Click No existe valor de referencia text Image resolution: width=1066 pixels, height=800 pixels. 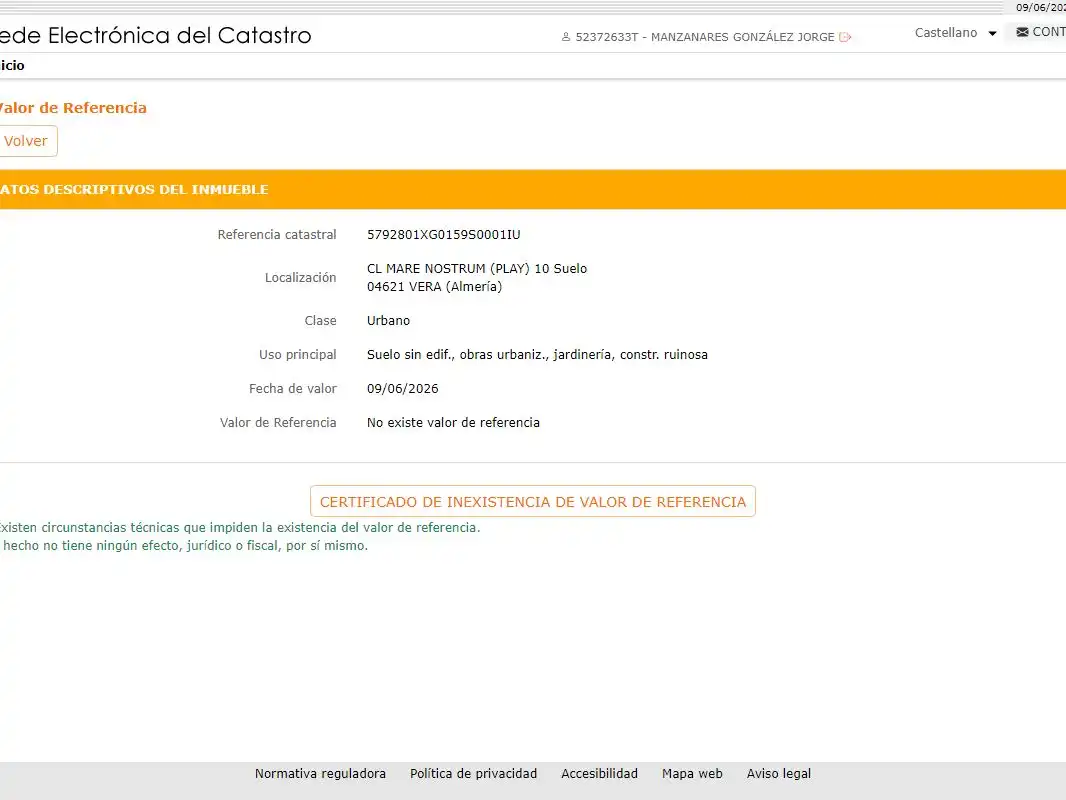click(x=453, y=422)
